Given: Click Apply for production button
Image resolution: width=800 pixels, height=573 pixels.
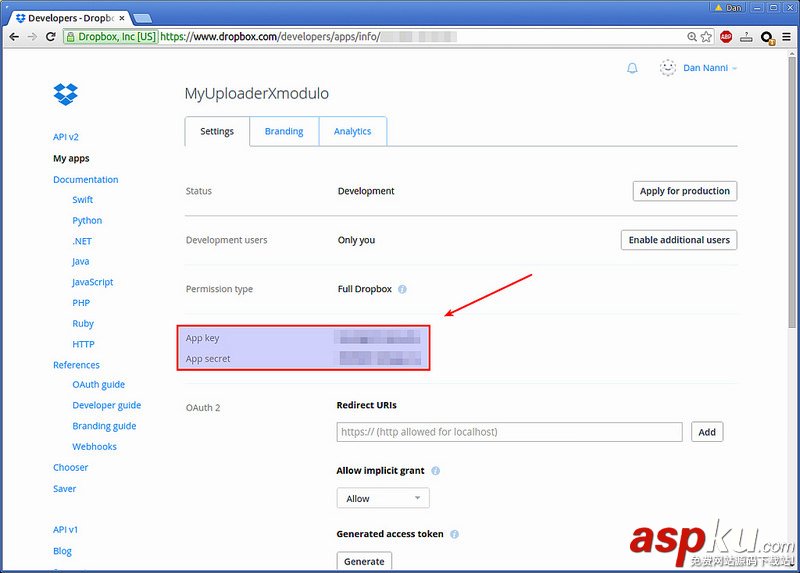Looking at the screenshot, I should [685, 191].
